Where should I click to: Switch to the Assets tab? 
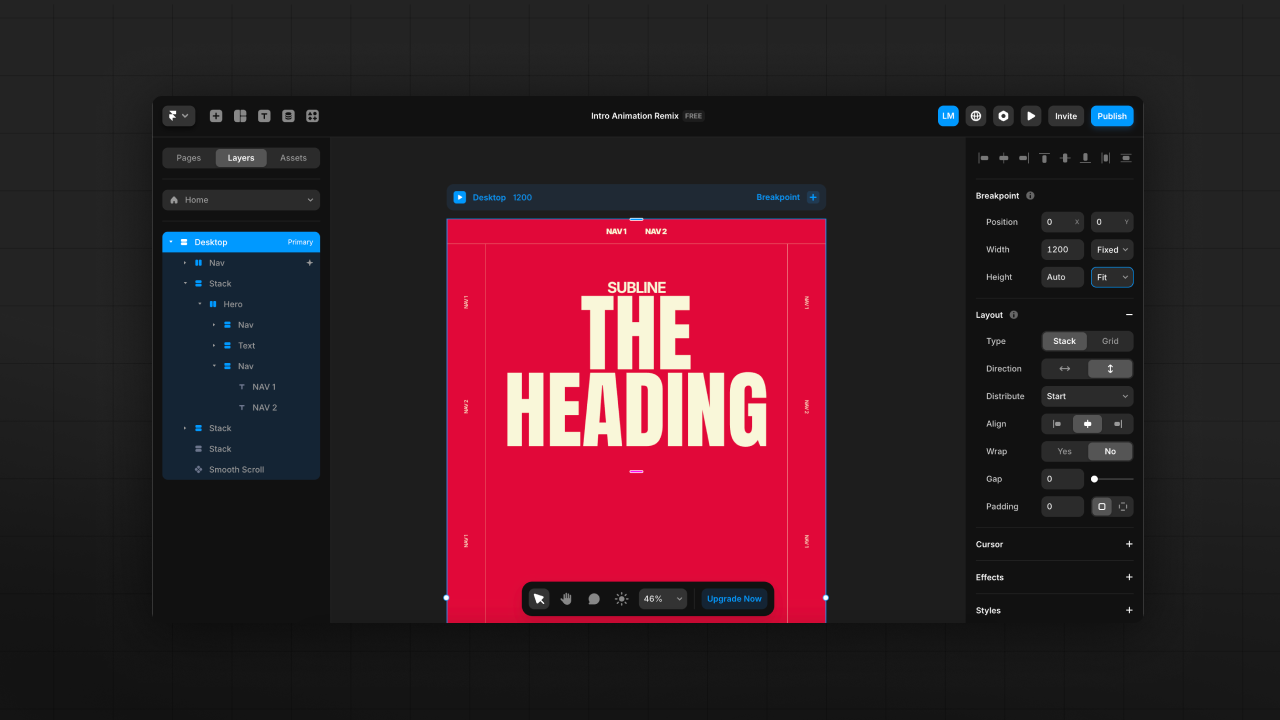pos(293,158)
